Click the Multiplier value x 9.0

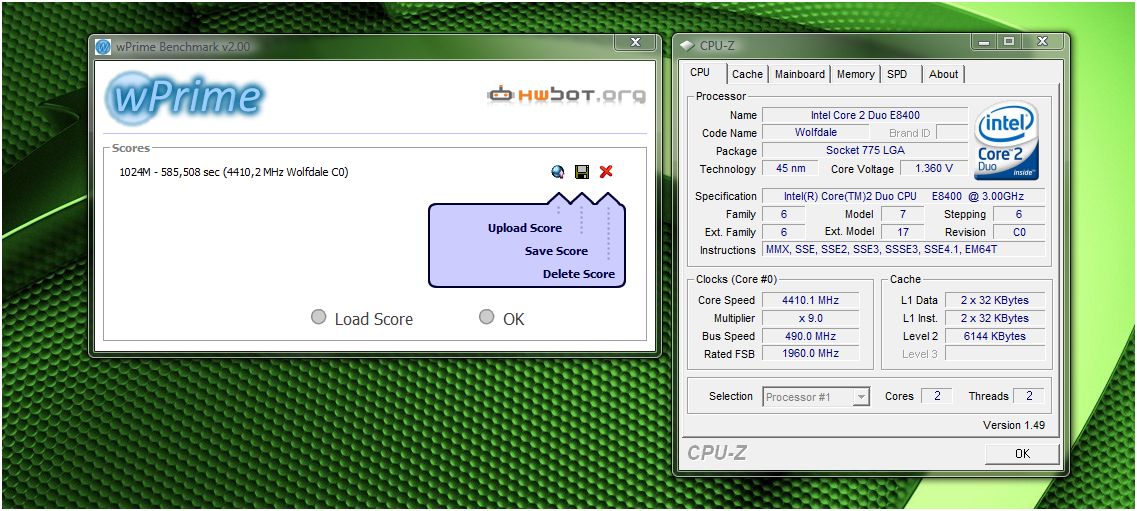(x=811, y=318)
